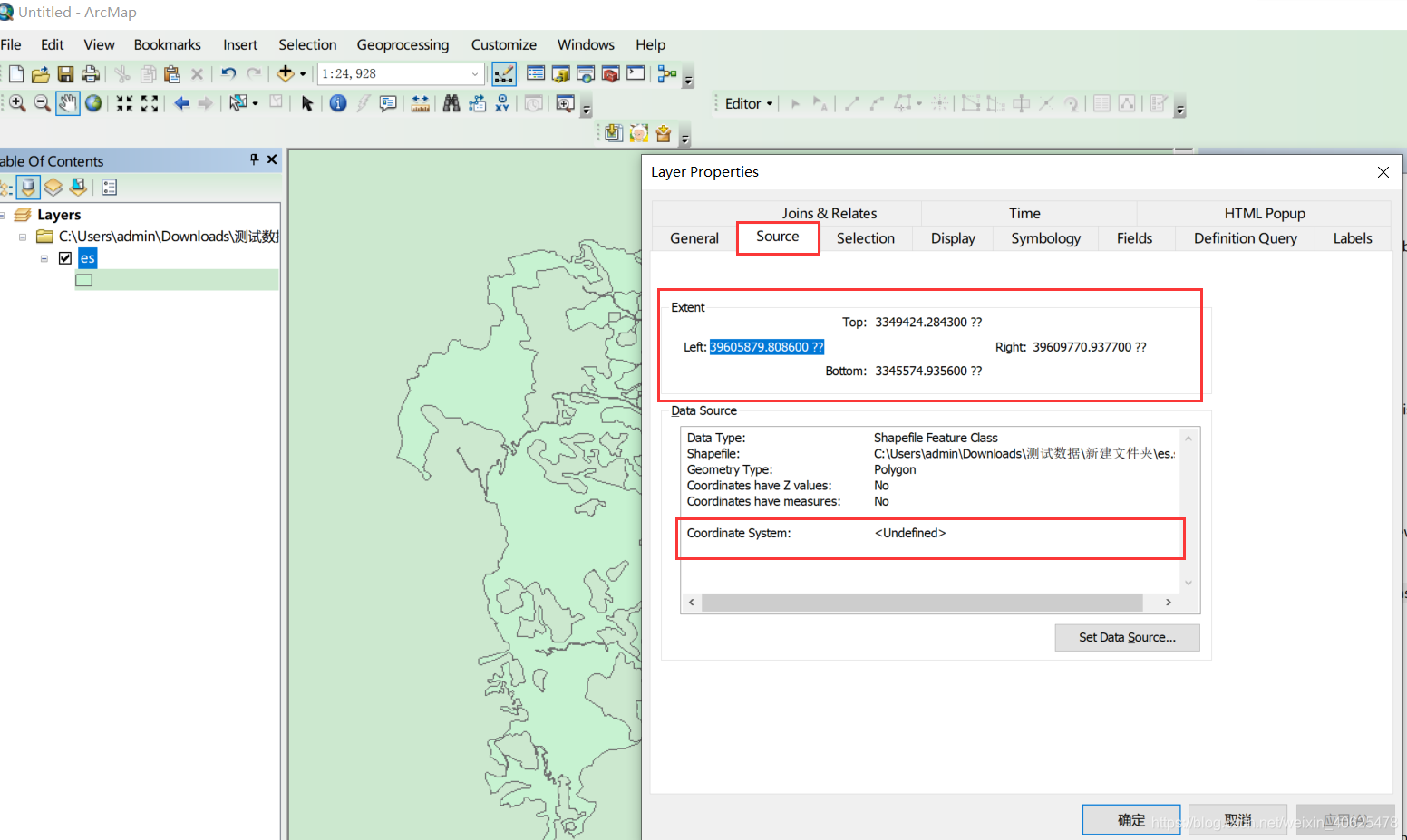Click the Add Data plus icon
The height and width of the screenshot is (840, 1407).
point(286,73)
